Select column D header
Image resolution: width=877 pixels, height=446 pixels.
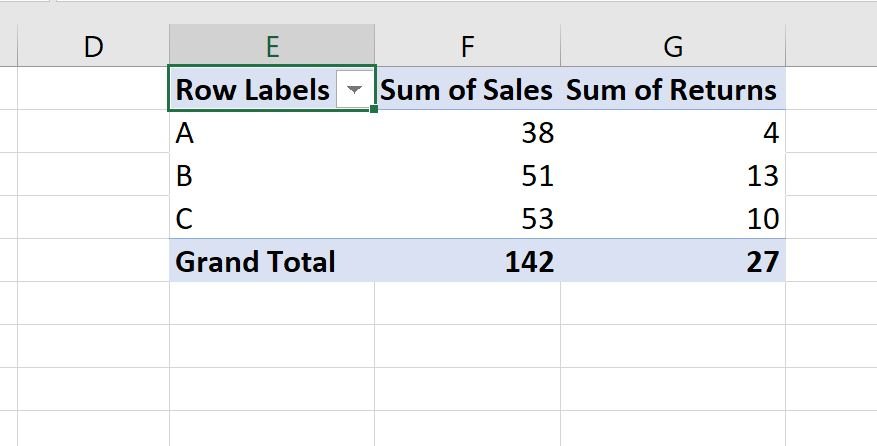[x=93, y=46]
